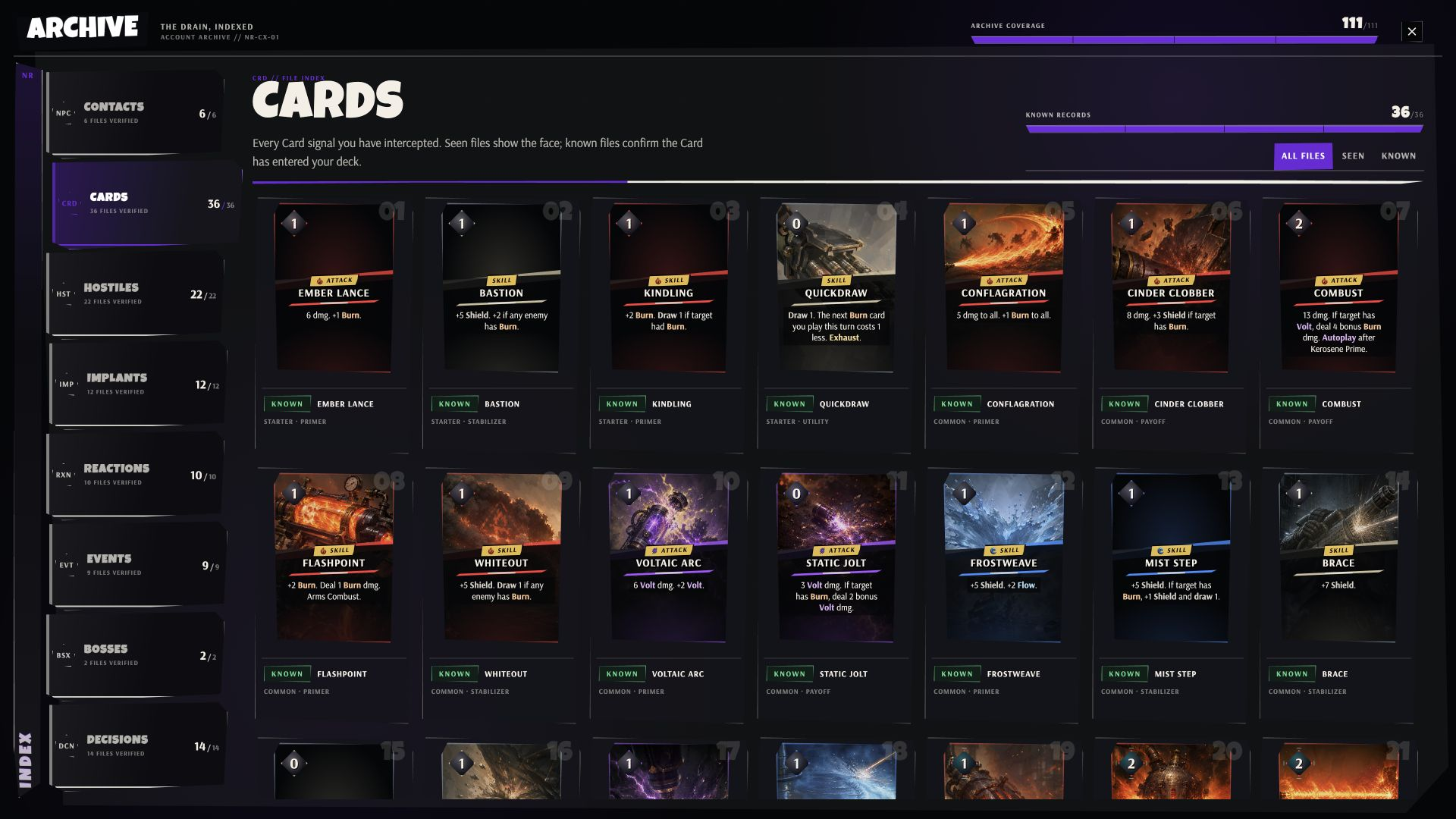Click the zero cost gem on Static Jolt card
This screenshot has width=1456, height=819.
[796, 494]
